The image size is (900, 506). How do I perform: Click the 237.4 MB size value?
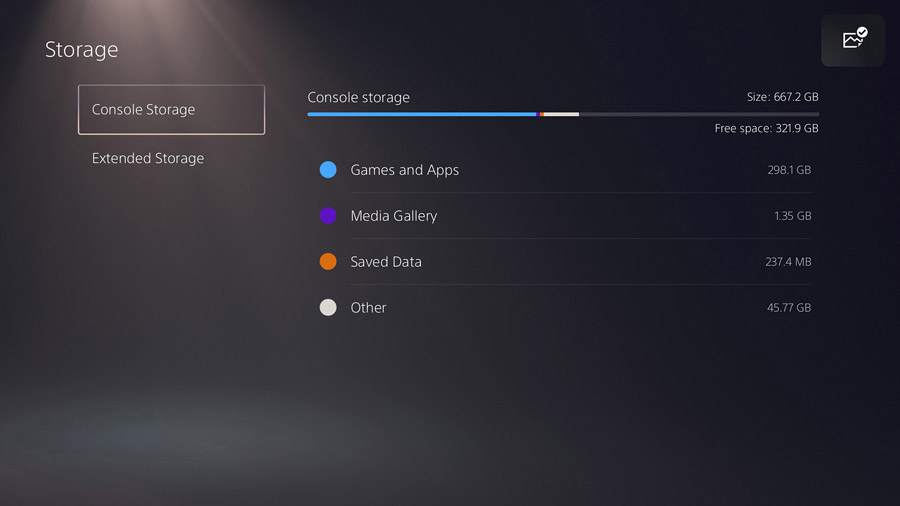tap(788, 262)
